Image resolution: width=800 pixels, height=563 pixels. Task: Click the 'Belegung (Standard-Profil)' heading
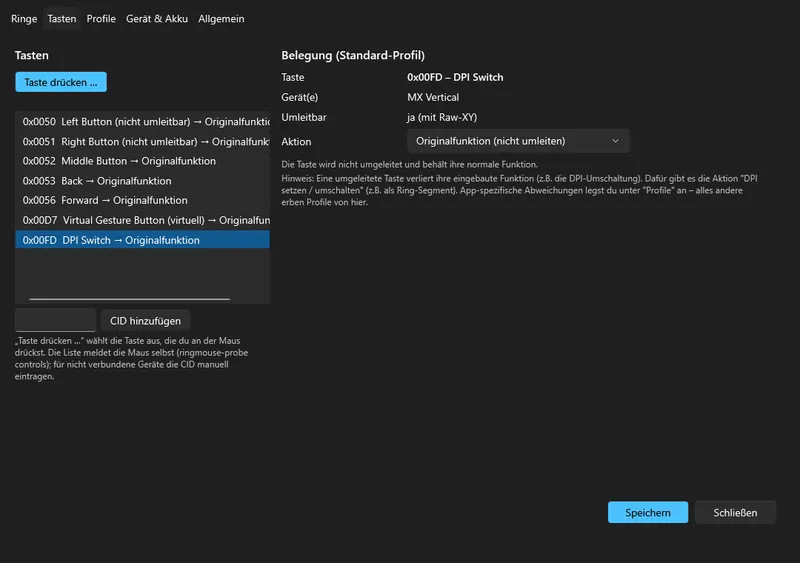pos(353,55)
